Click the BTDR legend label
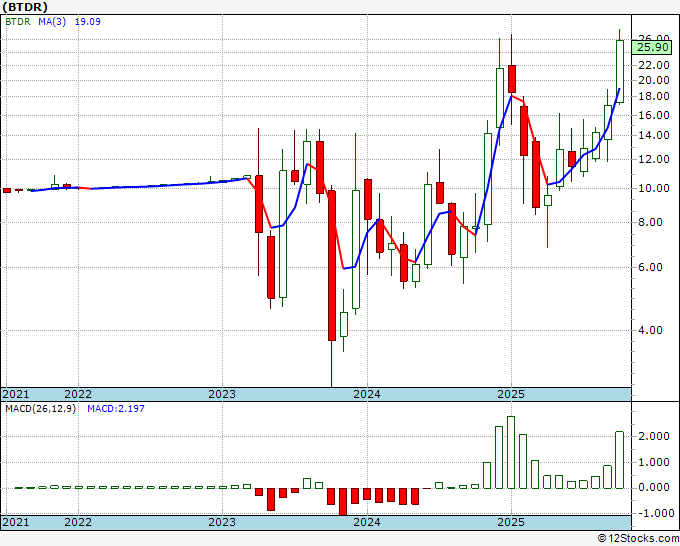Screen dimensions: 680x546 click(18, 22)
